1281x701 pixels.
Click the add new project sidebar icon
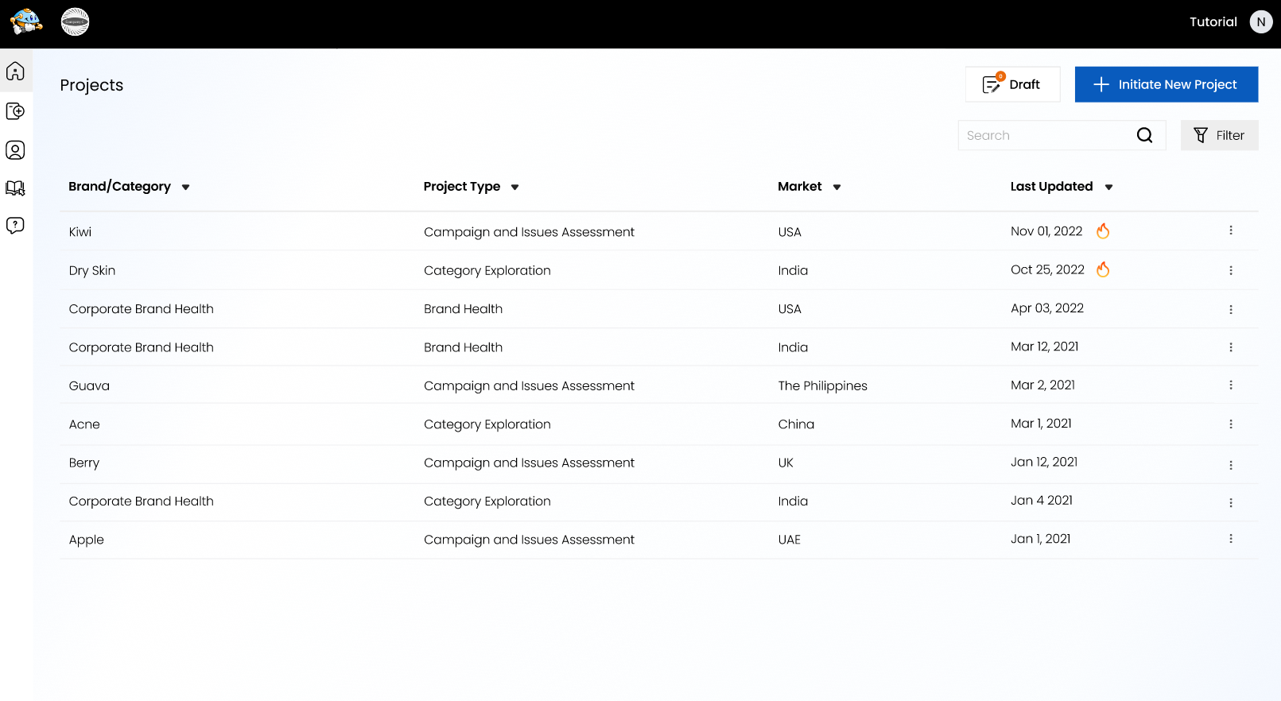coord(15,111)
